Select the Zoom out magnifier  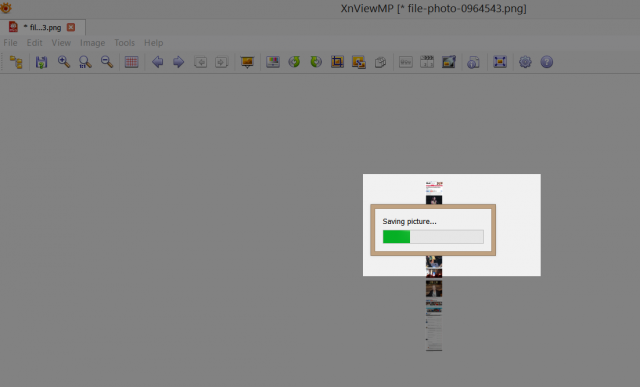[107, 62]
